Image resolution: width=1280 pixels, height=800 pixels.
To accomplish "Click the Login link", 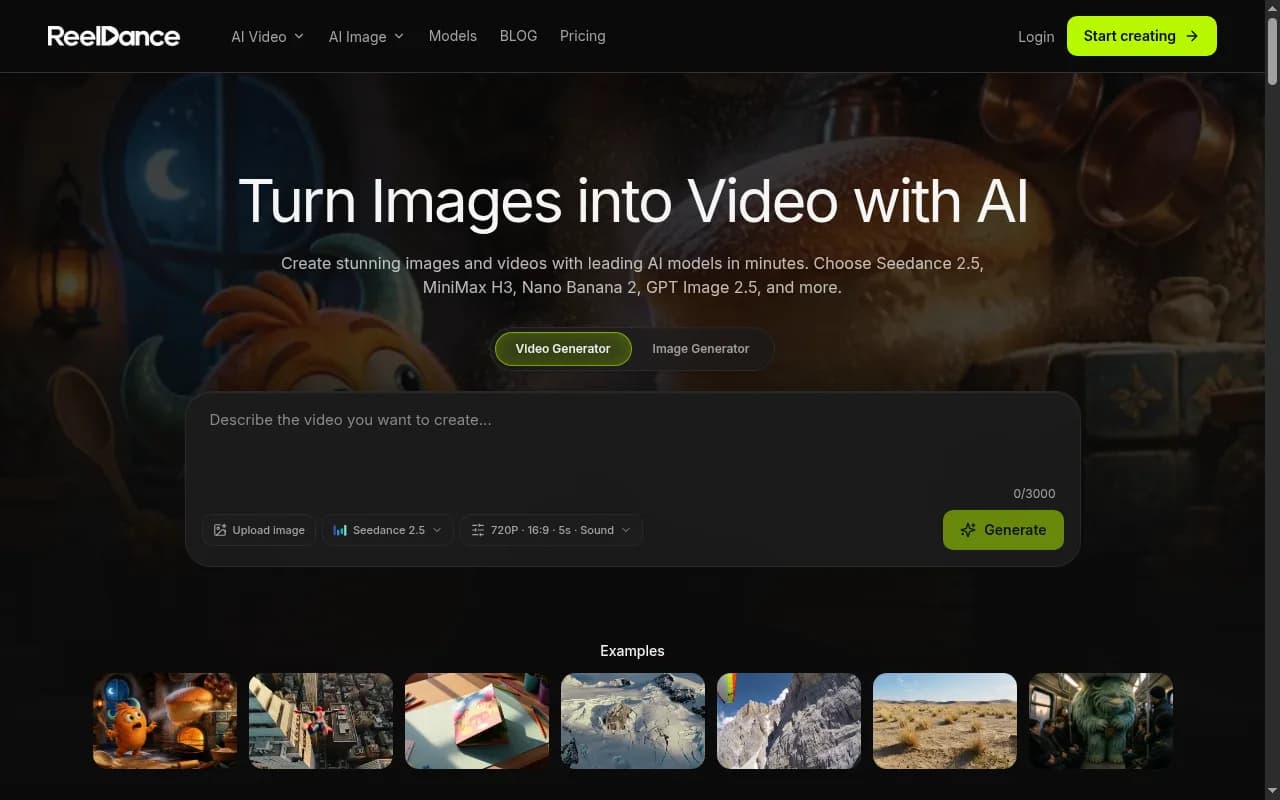I will (x=1036, y=36).
